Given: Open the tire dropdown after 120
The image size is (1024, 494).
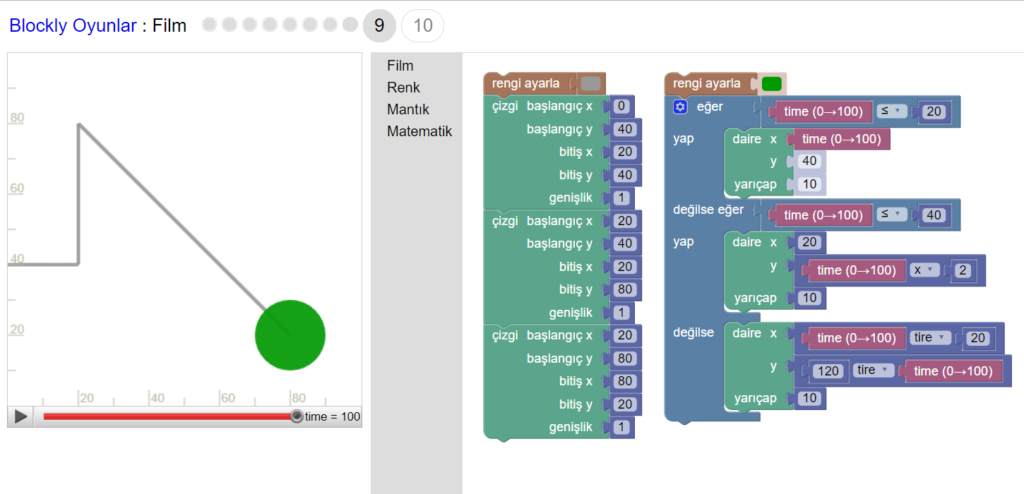Looking at the screenshot, I should [872, 371].
